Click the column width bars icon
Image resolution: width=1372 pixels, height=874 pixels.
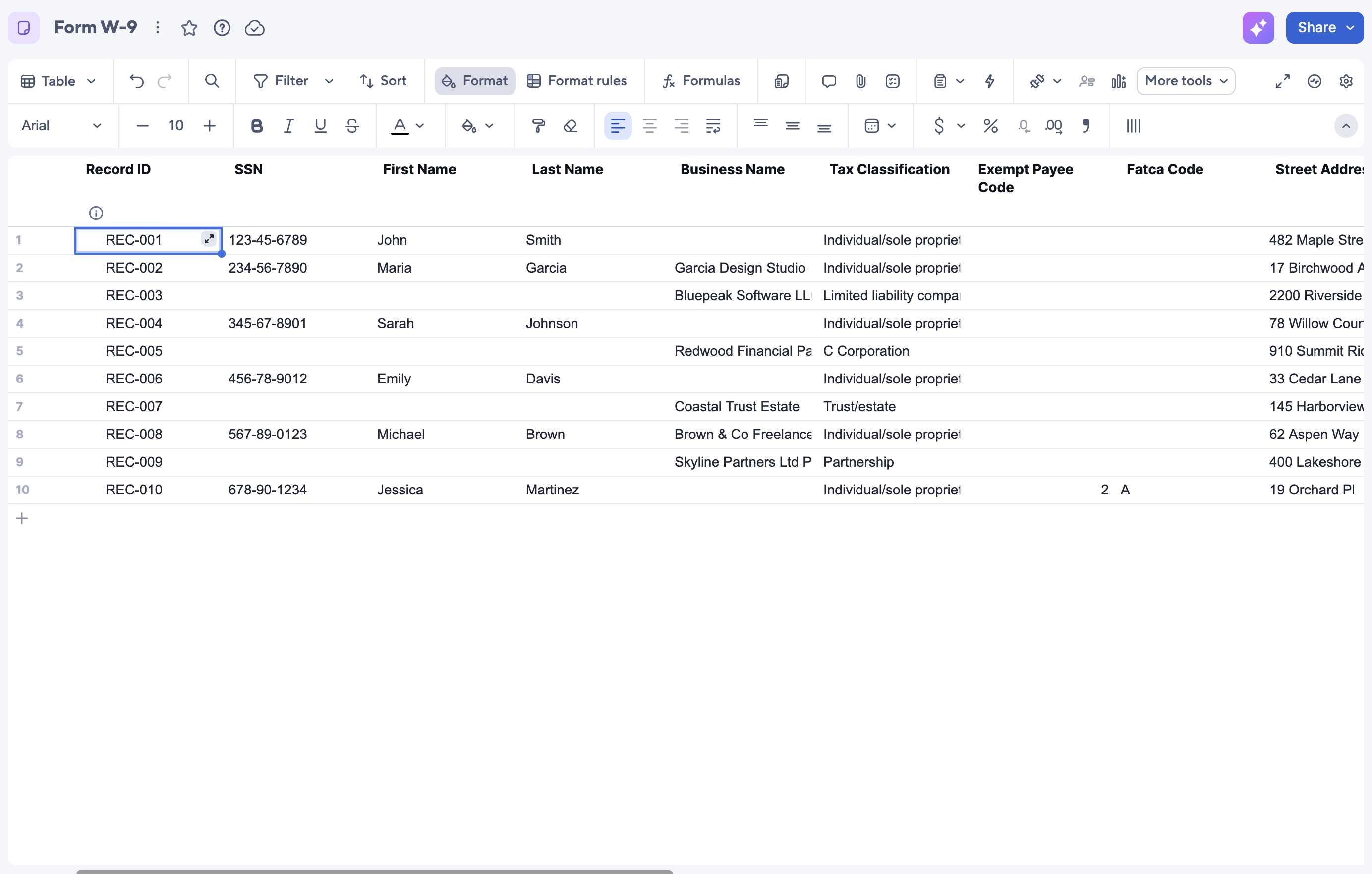(x=1133, y=126)
